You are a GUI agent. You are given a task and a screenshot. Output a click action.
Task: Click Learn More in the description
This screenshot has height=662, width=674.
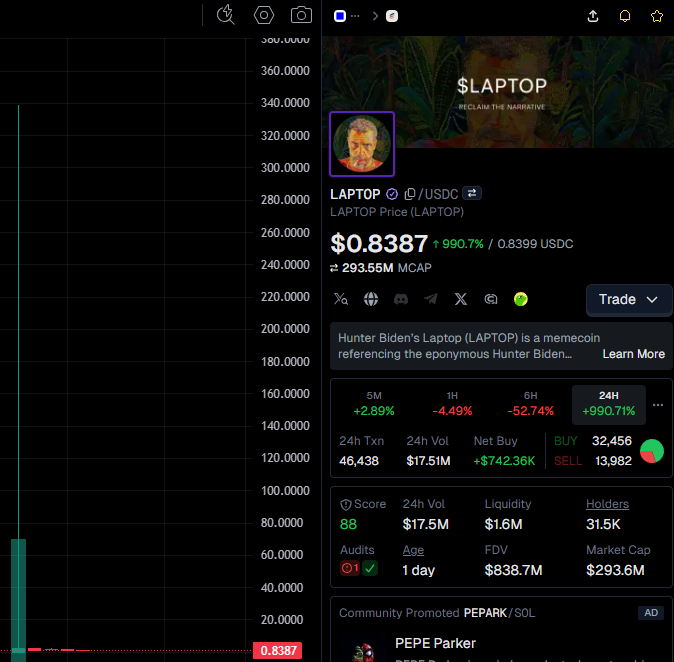click(x=634, y=354)
